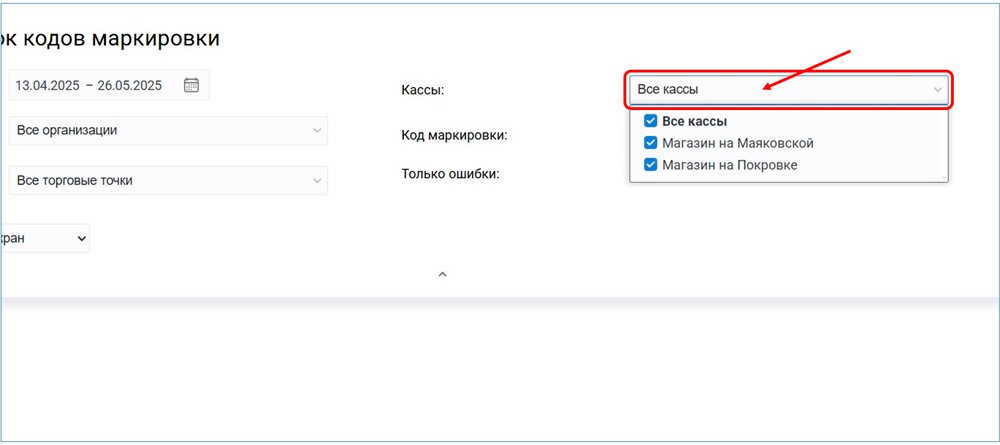Open the "Все организации" dropdown

[x=160, y=130]
